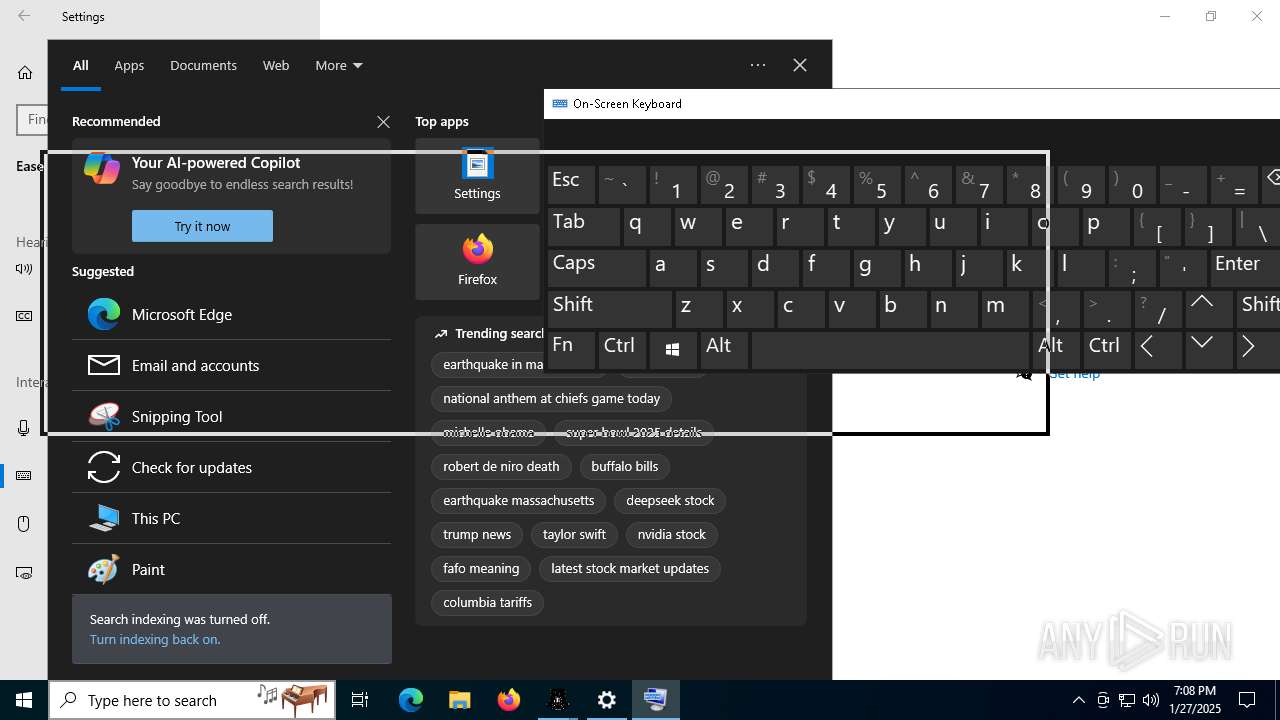The height and width of the screenshot is (720, 1280).
Task: Open search options ellipsis menu
Action: [758, 65]
